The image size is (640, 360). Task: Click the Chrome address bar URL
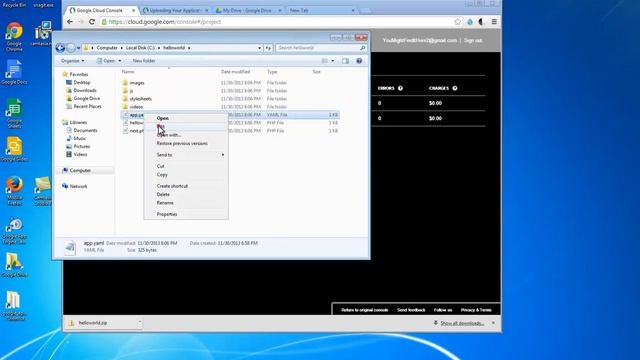point(165,22)
